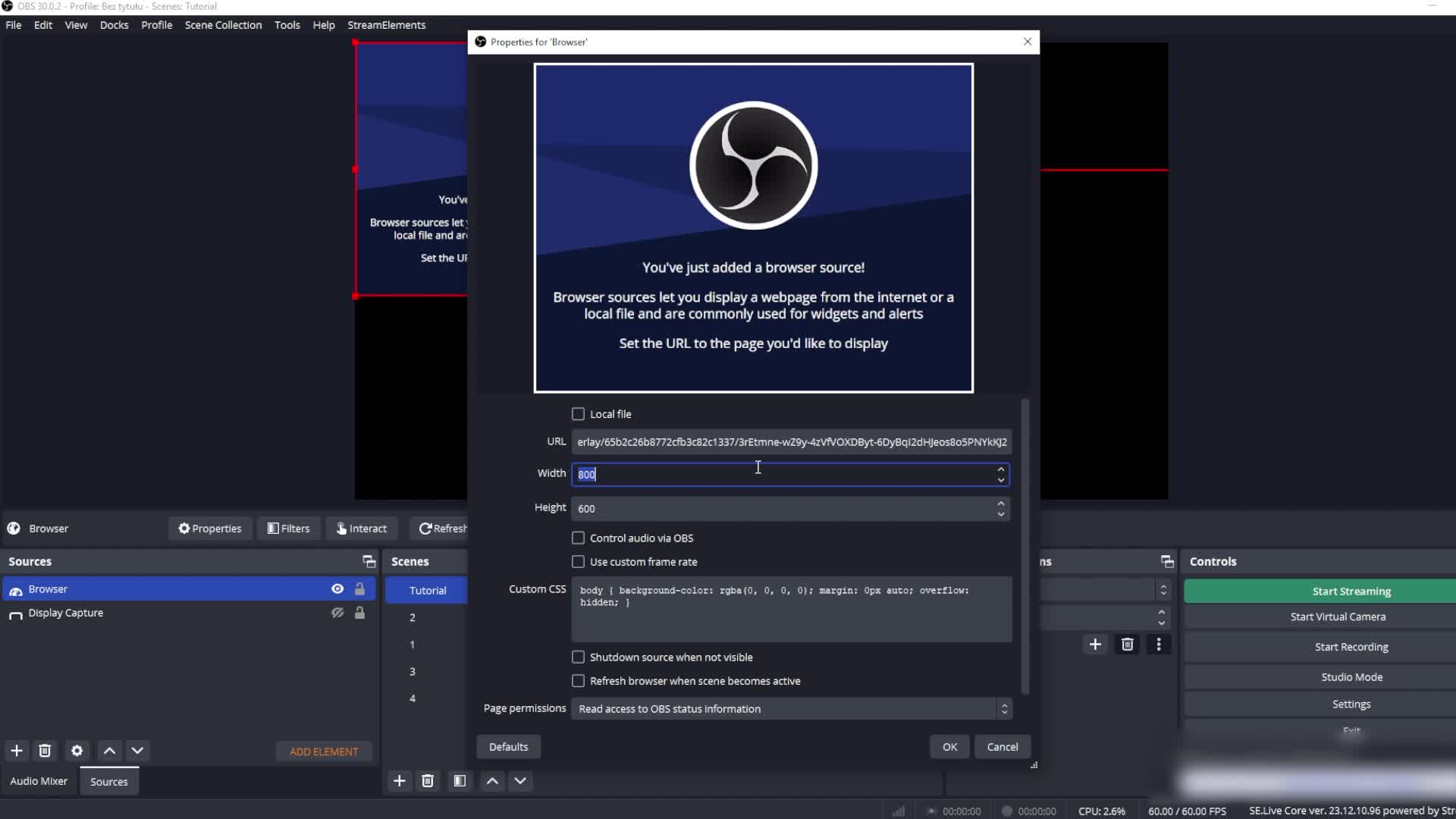Open the Properties gear for the Browser source
The image size is (1456, 819).
[x=209, y=528]
